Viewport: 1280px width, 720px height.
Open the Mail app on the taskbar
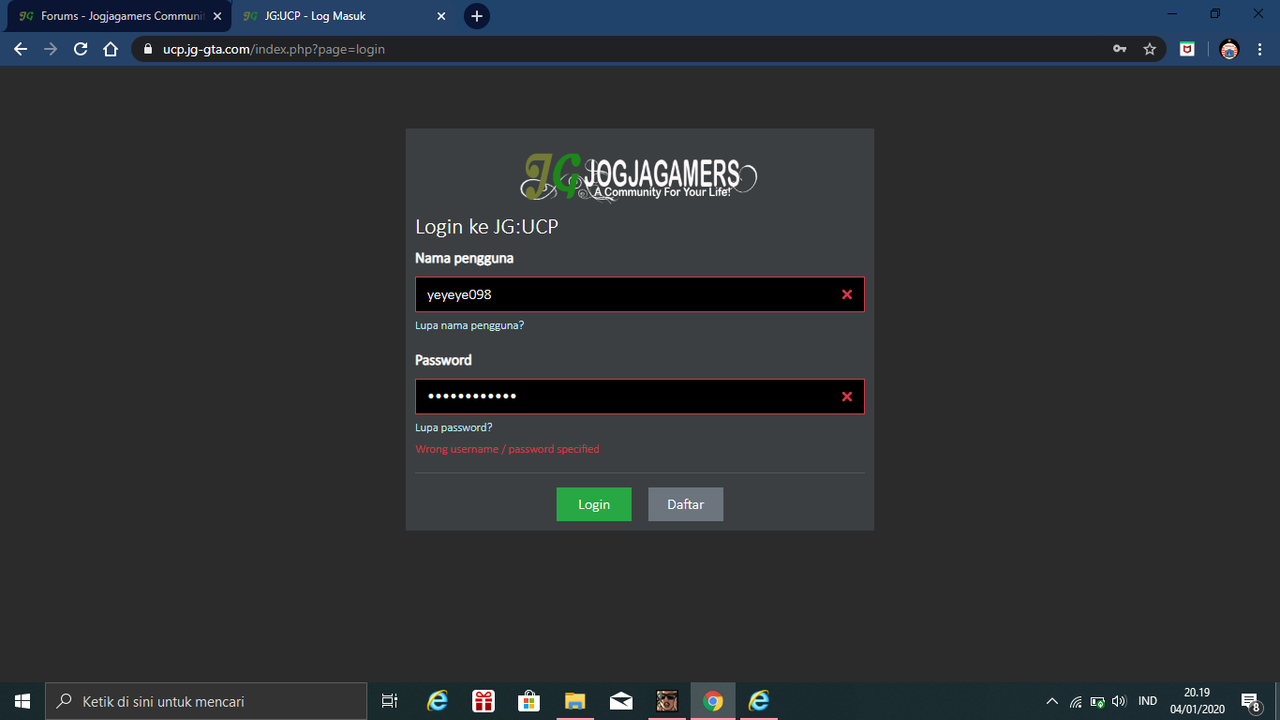click(621, 701)
